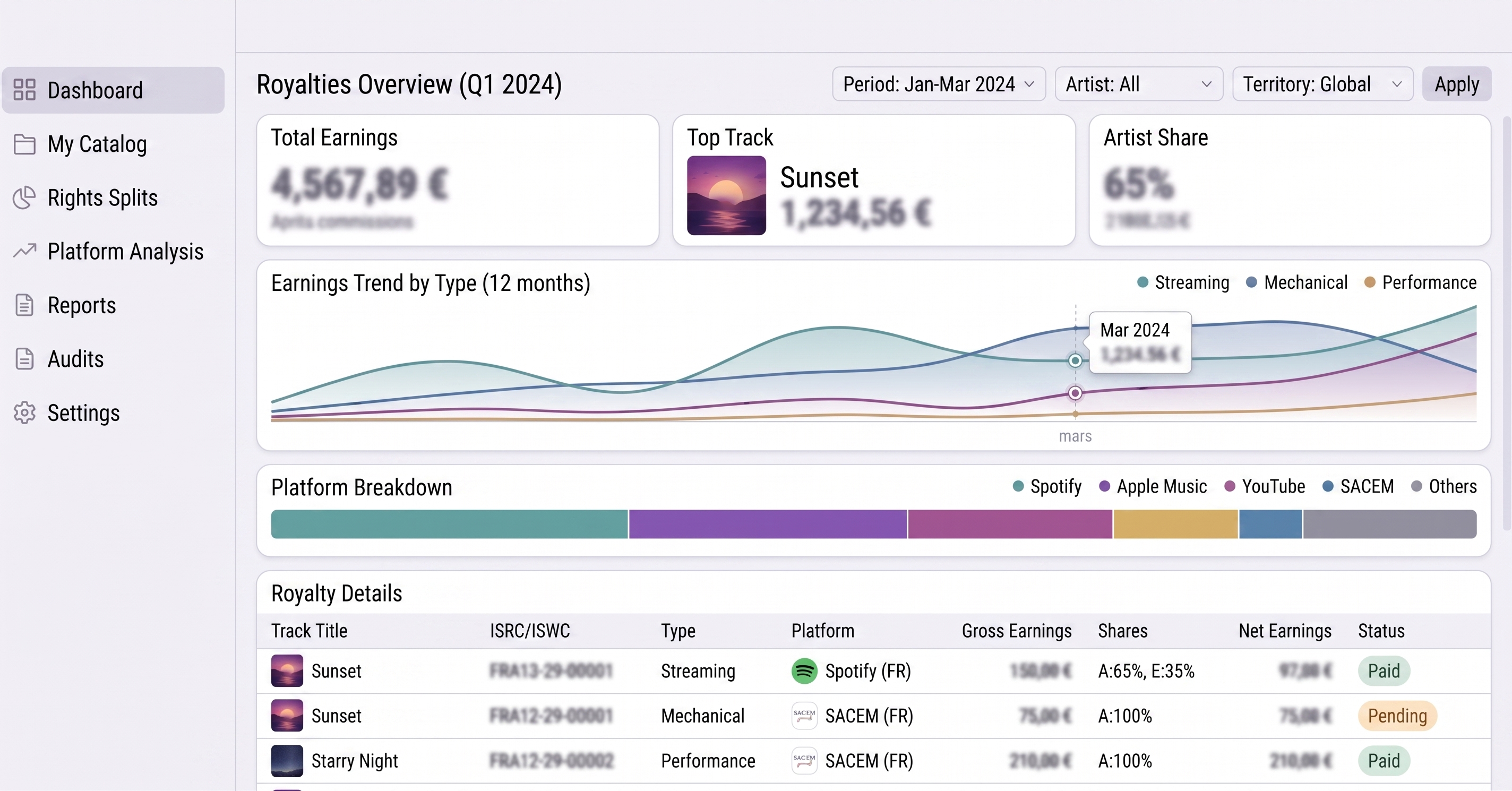Screen dimensions: 1512x791
Task: Open the Territory Global dropdown
Action: point(1322,84)
